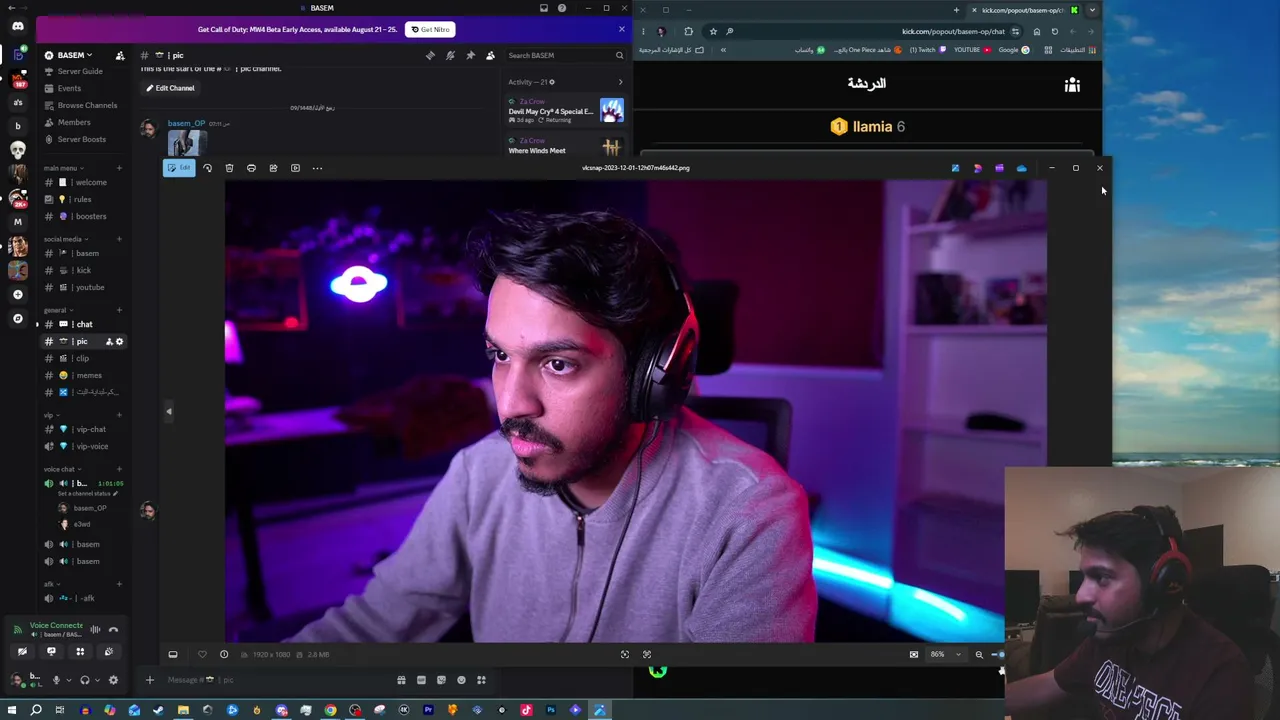Zoom out using the magnifier minus icon
Screen dimensions: 1280x720
coord(979,655)
